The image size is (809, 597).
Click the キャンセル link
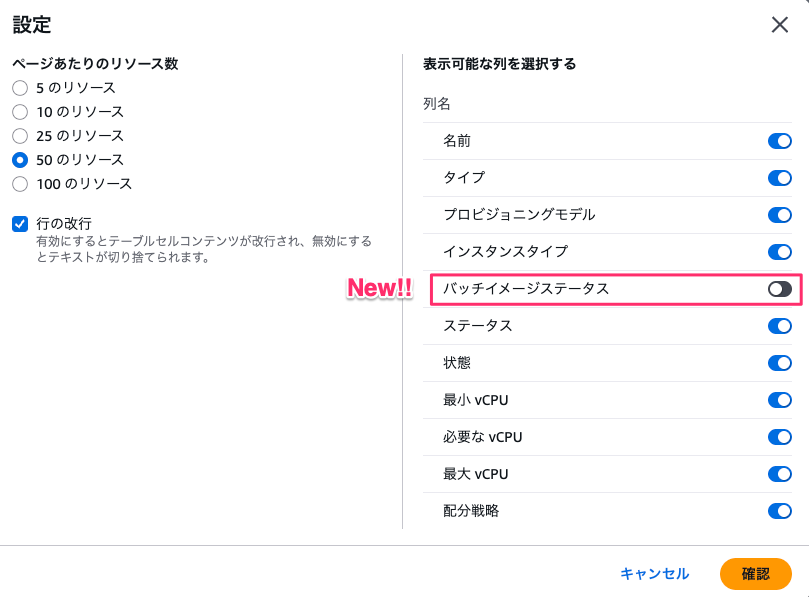[655, 574]
